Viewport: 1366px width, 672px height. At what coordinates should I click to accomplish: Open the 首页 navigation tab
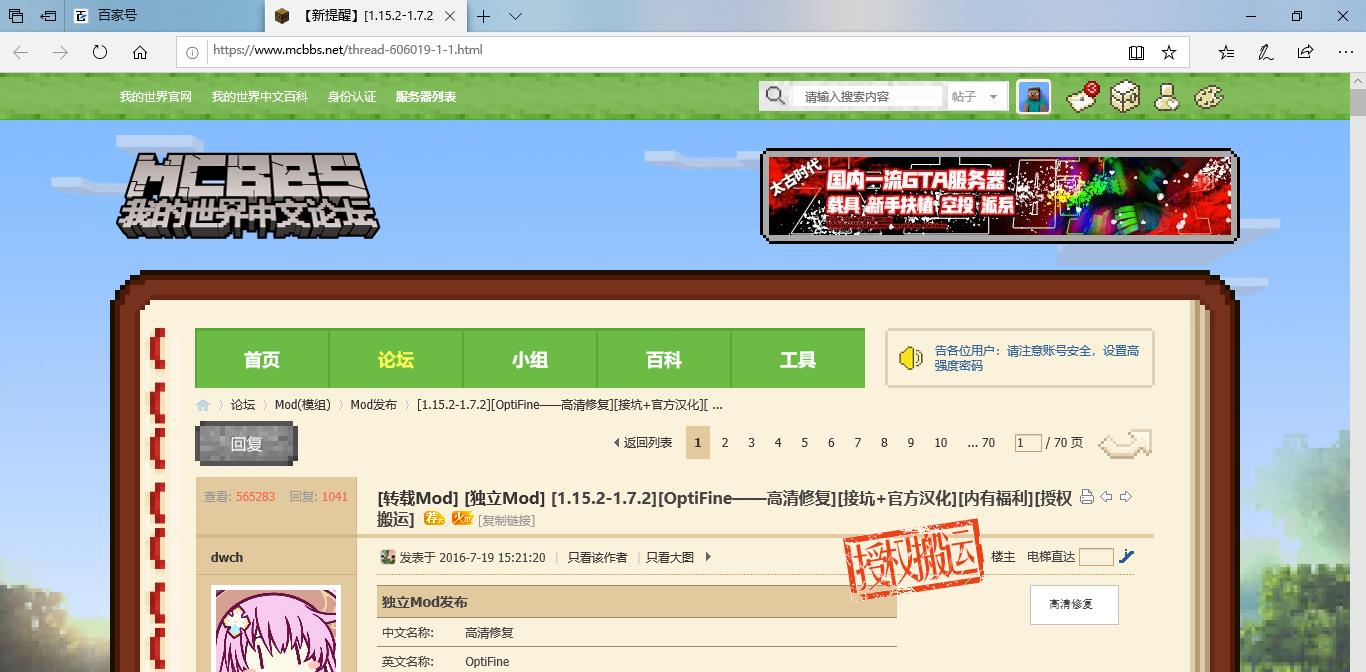point(262,359)
